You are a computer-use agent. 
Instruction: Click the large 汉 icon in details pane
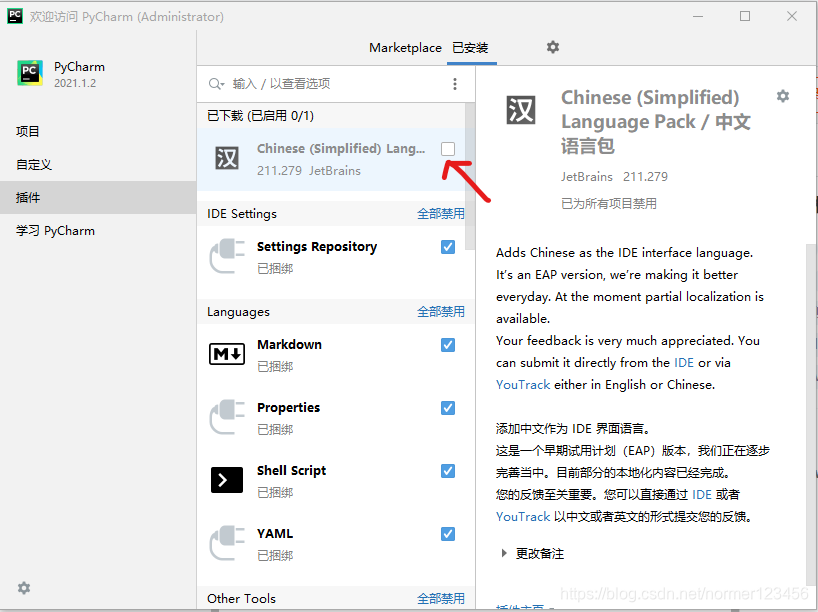pyautogui.click(x=521, y=110)
